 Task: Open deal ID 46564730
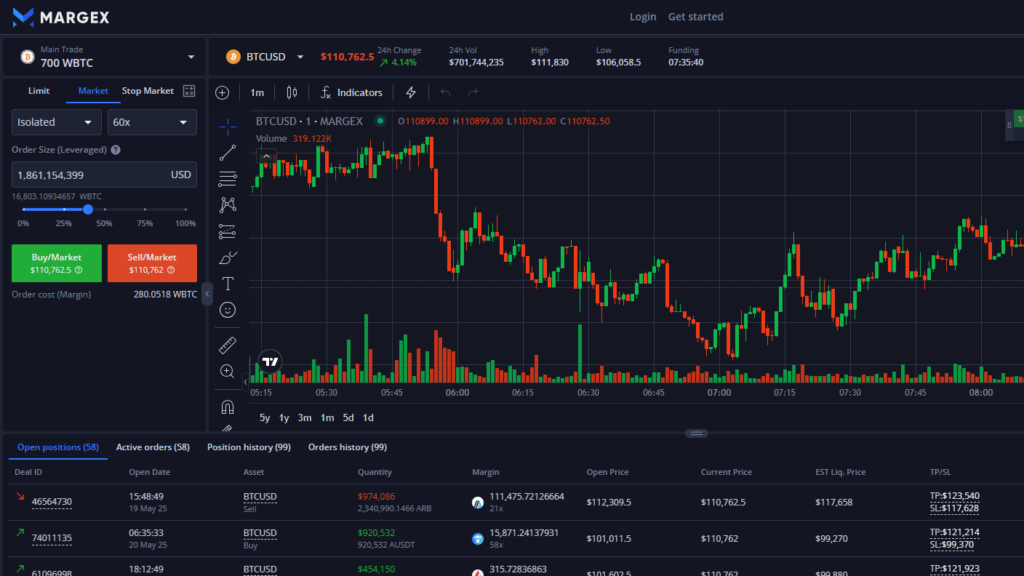[52, 502]
